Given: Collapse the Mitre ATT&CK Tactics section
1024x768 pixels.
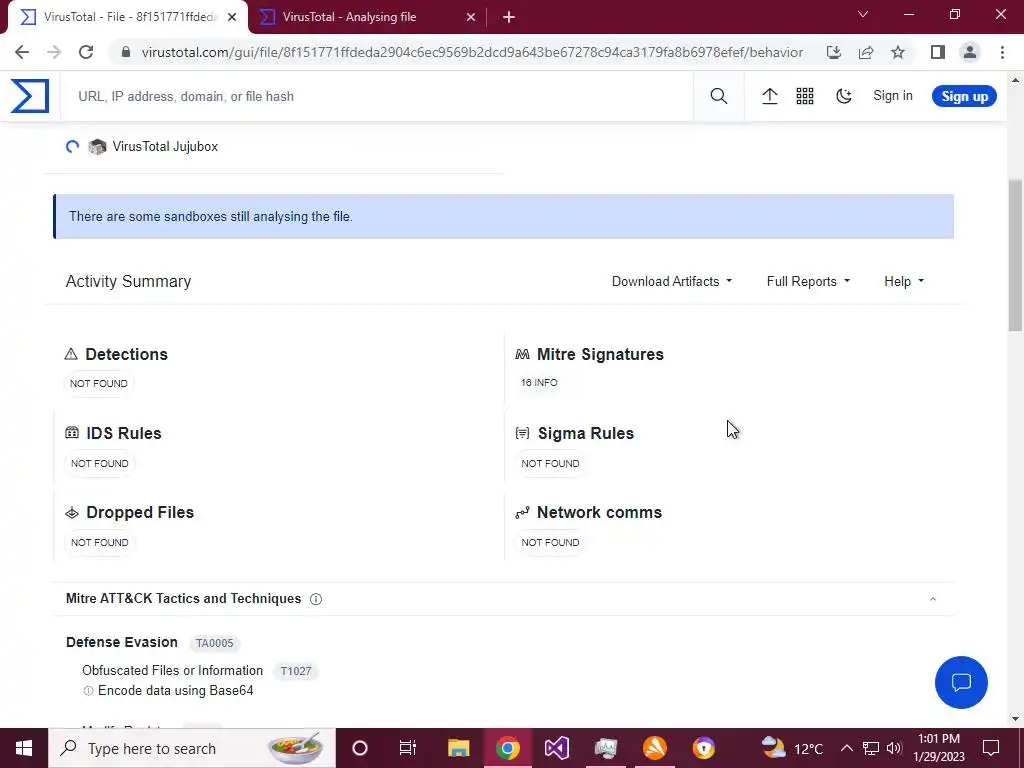Looking at the screenshot, I should click(x=933, y=599).
